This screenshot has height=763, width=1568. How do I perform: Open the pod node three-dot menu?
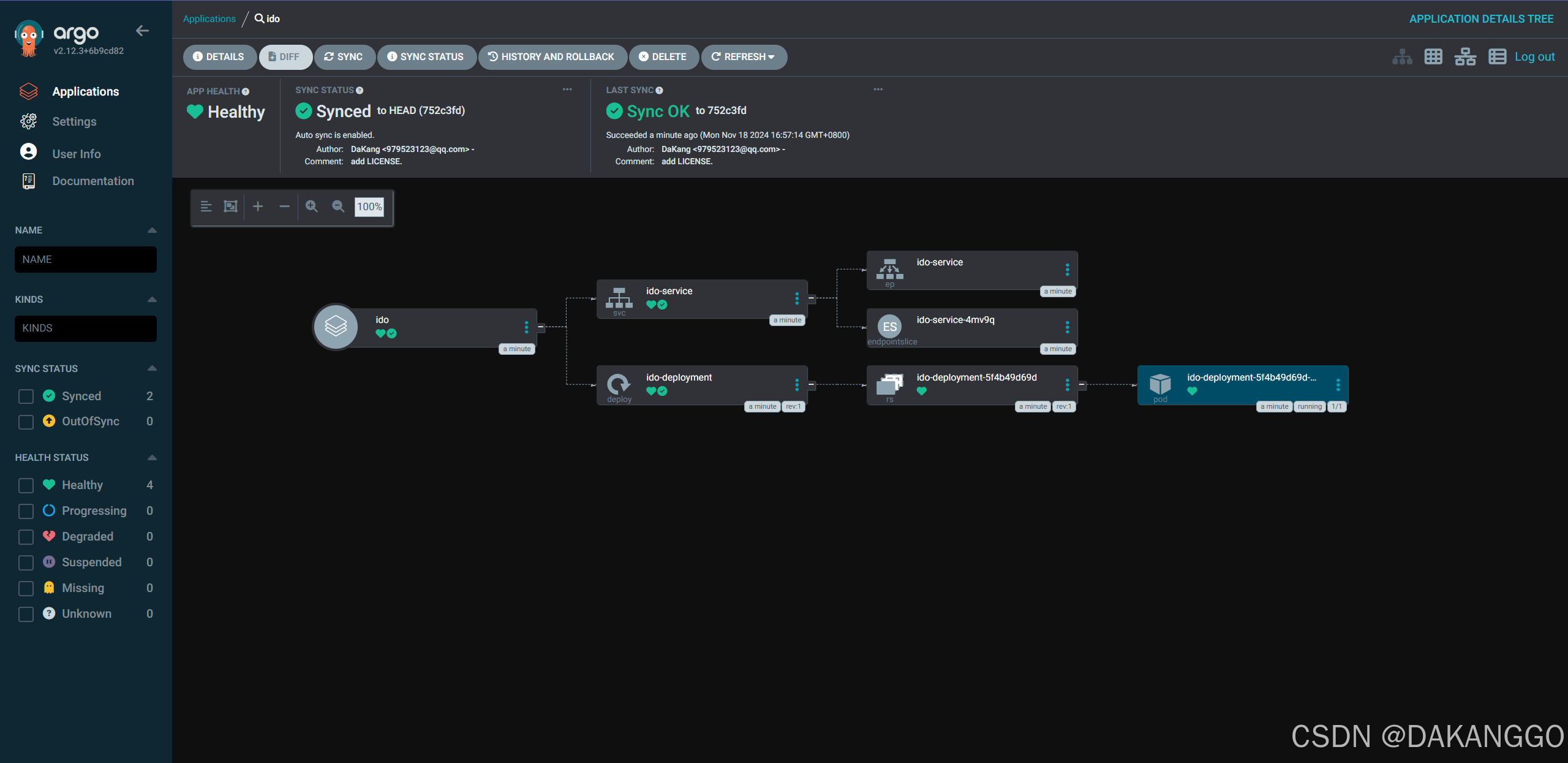[x=1338, y=385]
